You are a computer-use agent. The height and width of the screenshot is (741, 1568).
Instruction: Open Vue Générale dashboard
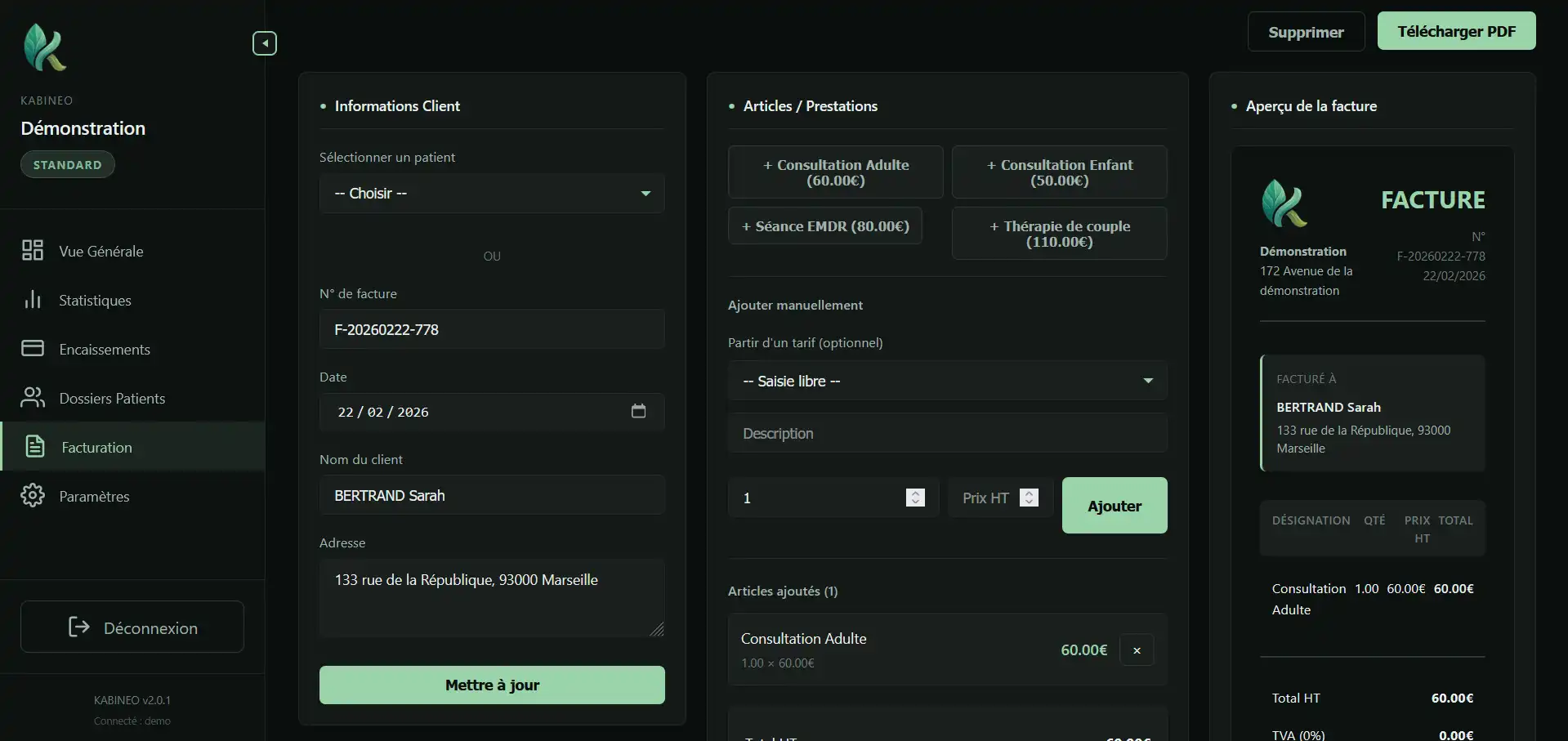point(101,251)
